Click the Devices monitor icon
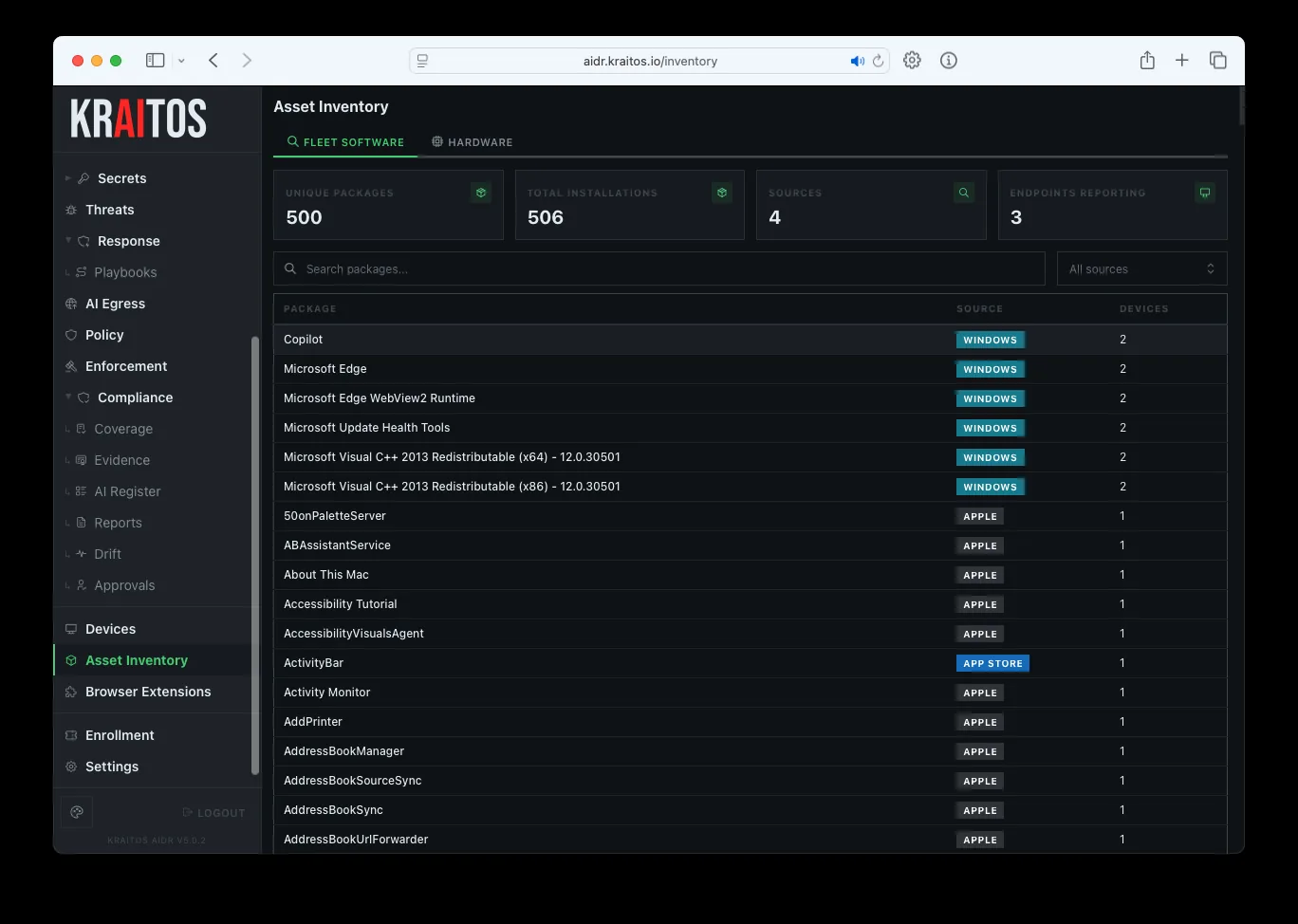Viewport: 1298px width, 924px height. [x=71, y=629]
